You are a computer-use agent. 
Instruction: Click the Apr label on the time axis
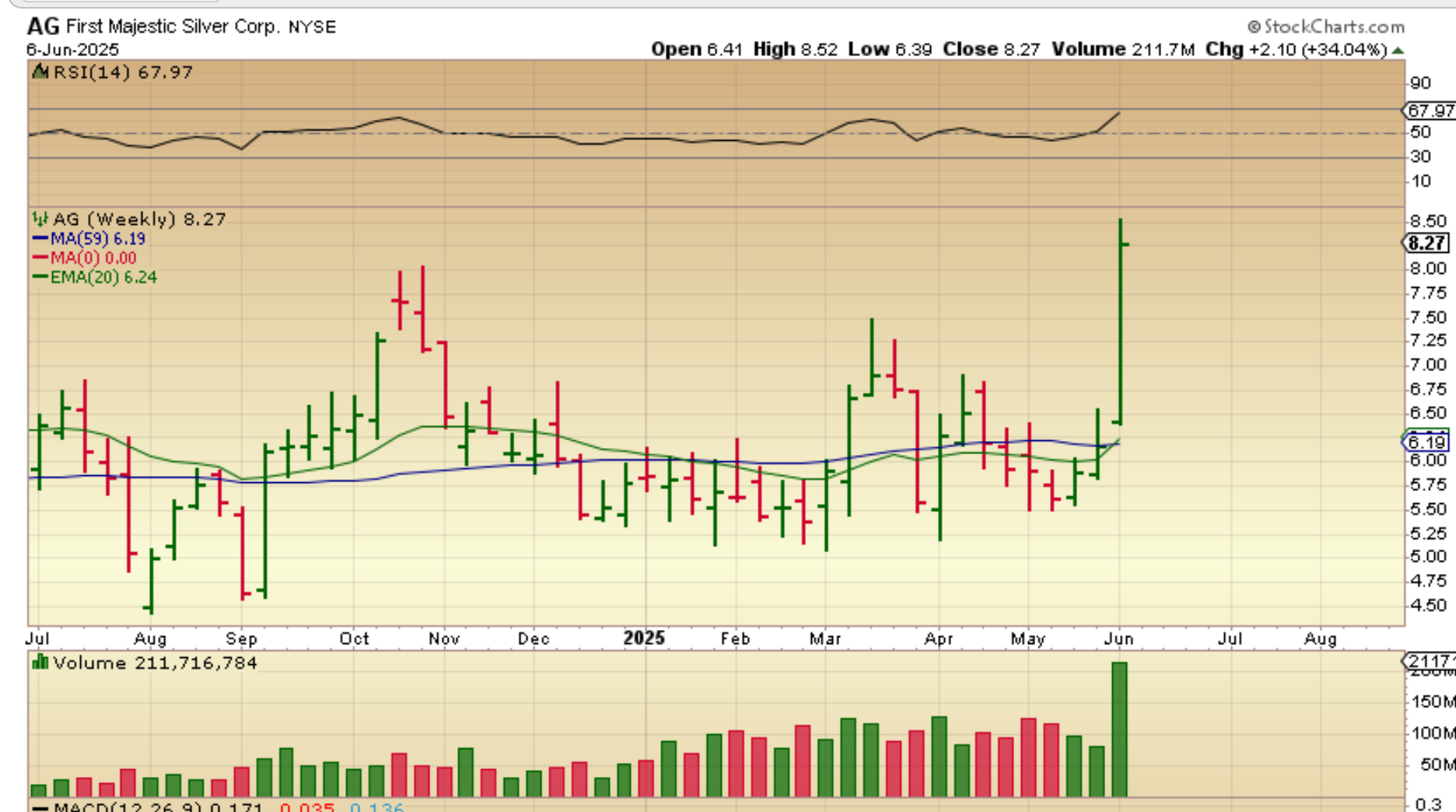[x=939, y=639]
